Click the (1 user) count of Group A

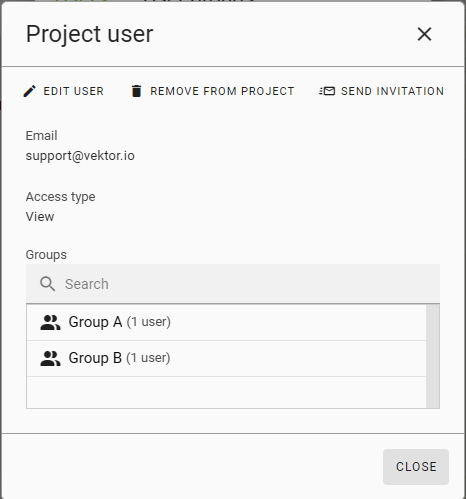(149, 322)
